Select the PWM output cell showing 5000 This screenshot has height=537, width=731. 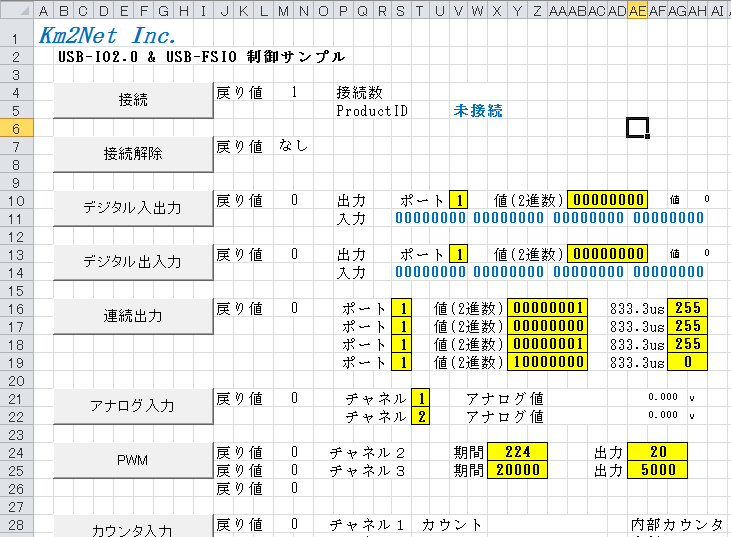pyautogui.click(x=658, y=470)
